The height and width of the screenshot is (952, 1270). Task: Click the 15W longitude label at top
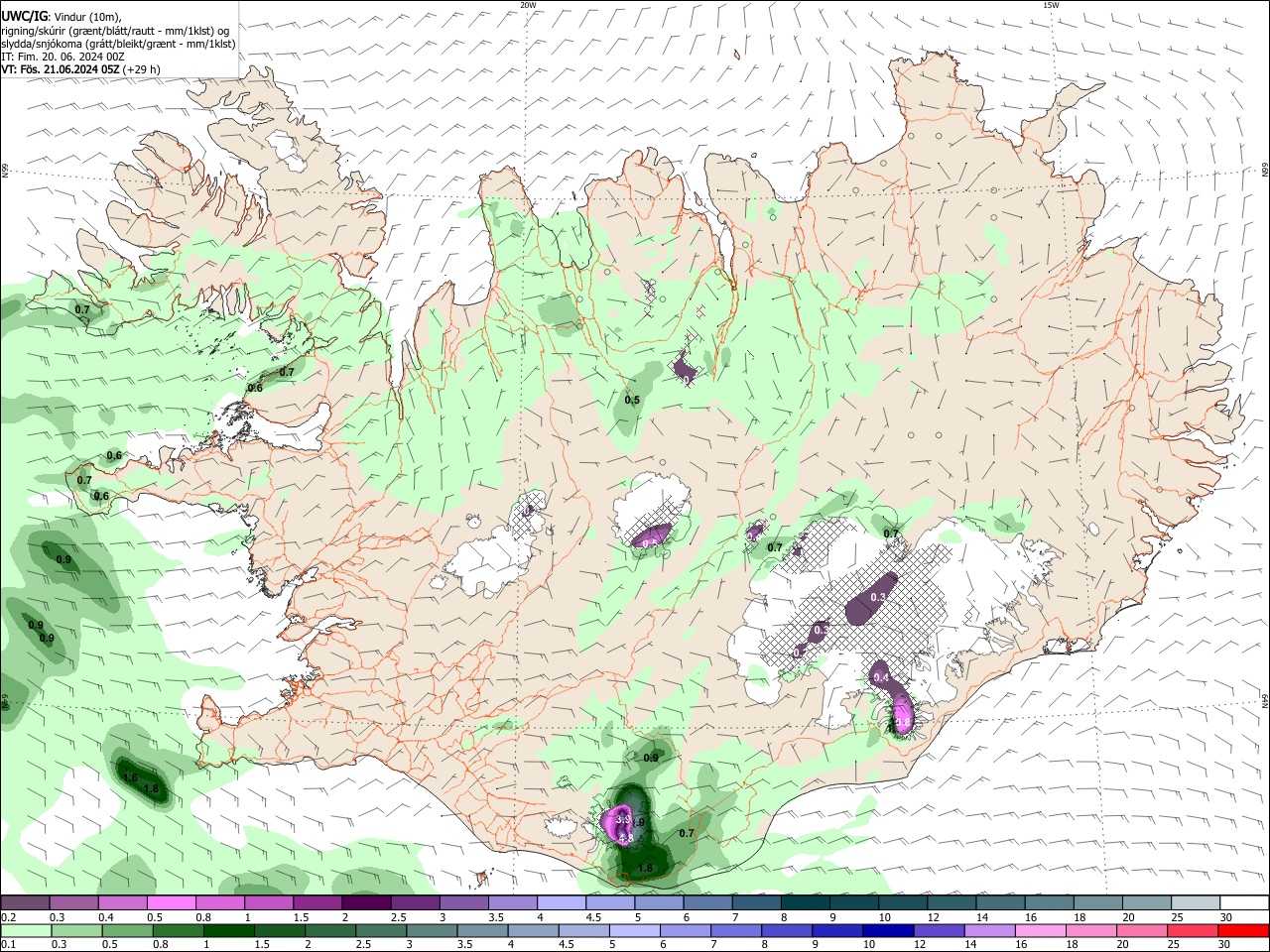pos(1051,5)
